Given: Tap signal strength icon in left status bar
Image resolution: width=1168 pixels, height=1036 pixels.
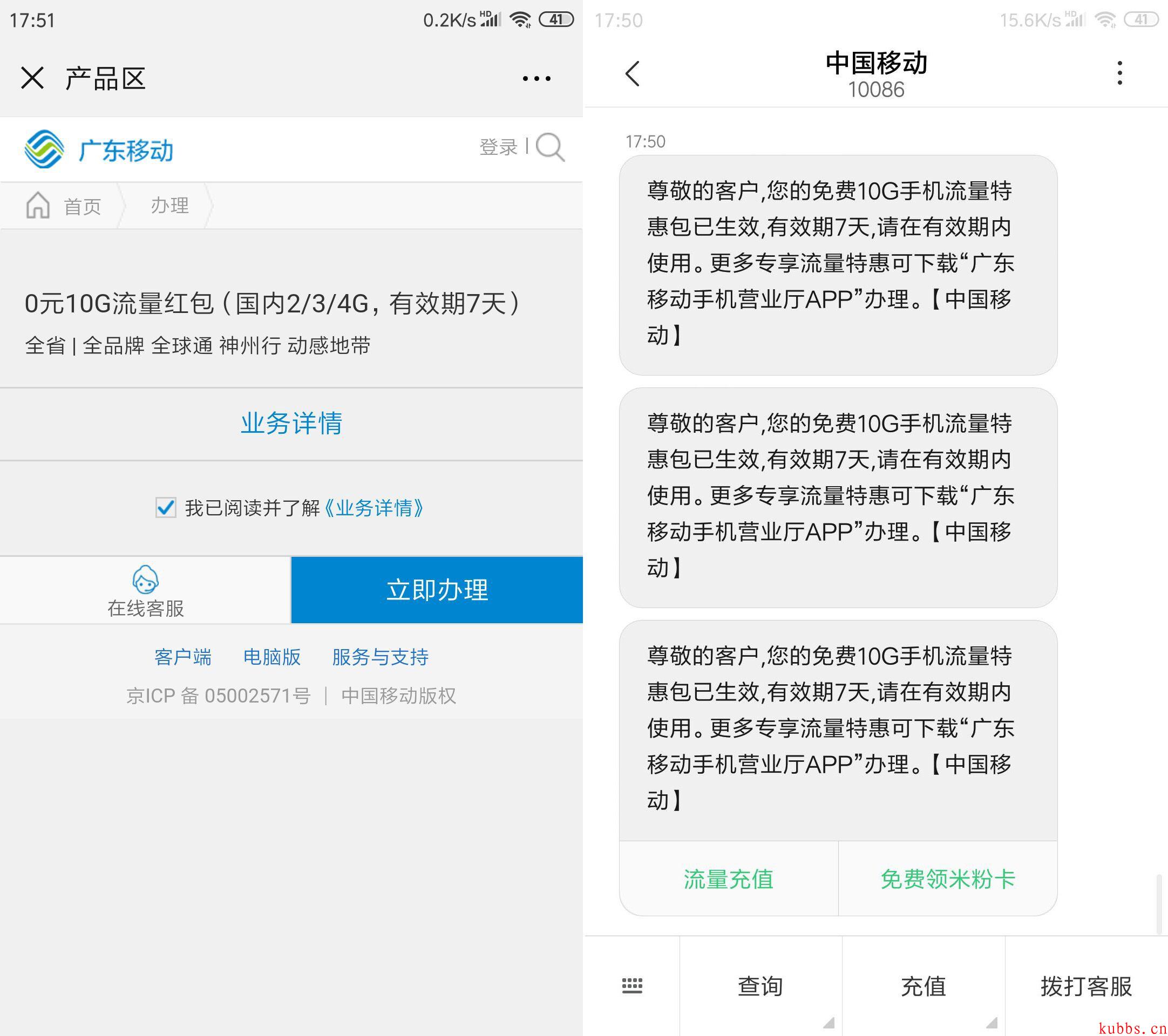Looking at the screenshot, I should (491, 19).
